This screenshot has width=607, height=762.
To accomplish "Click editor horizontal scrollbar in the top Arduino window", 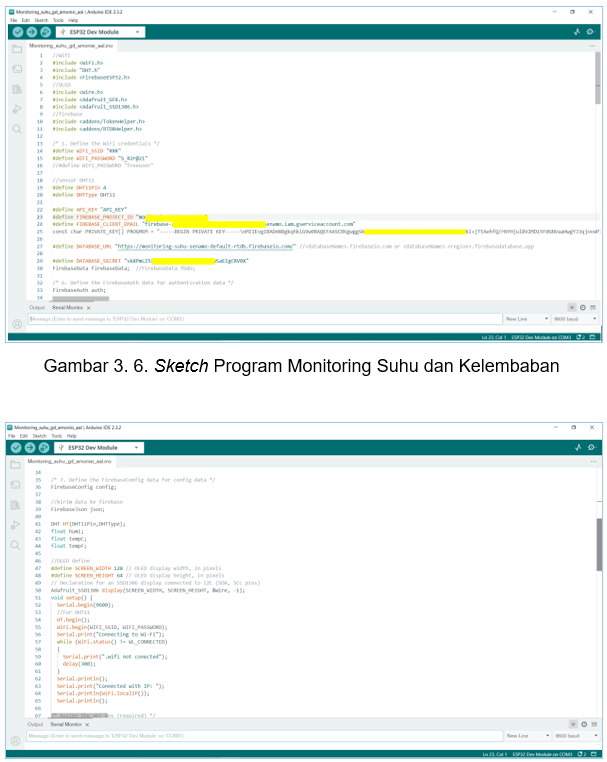I will [81, 298].
